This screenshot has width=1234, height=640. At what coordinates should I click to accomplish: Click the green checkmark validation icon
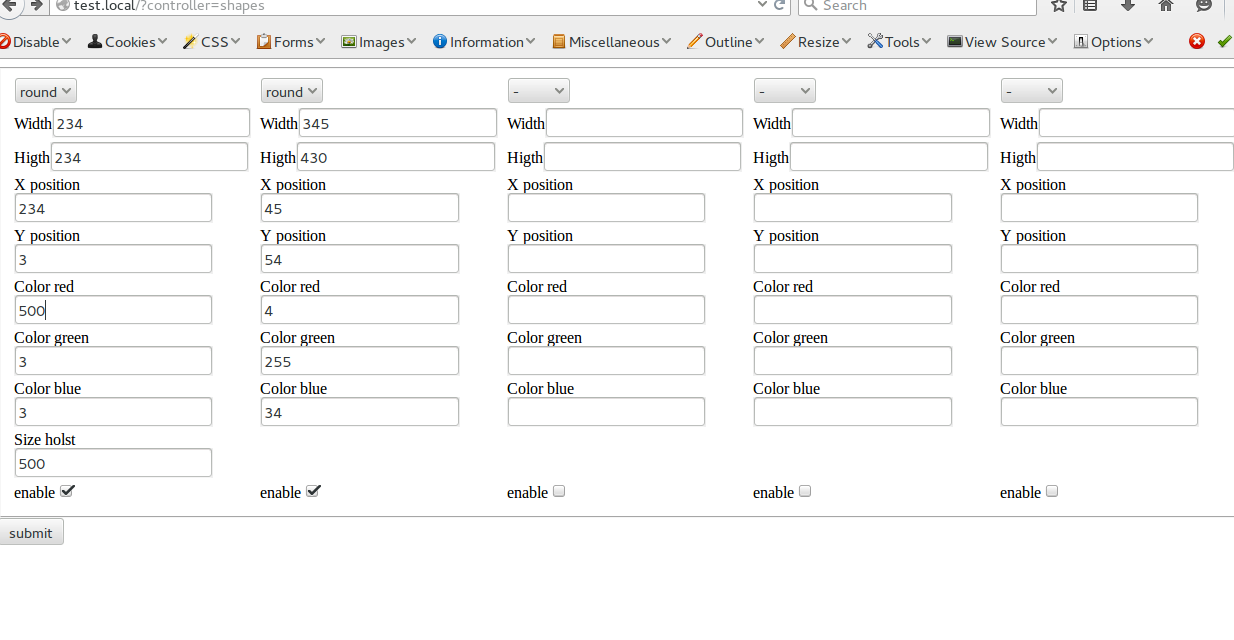click(x=1224, y=42)
